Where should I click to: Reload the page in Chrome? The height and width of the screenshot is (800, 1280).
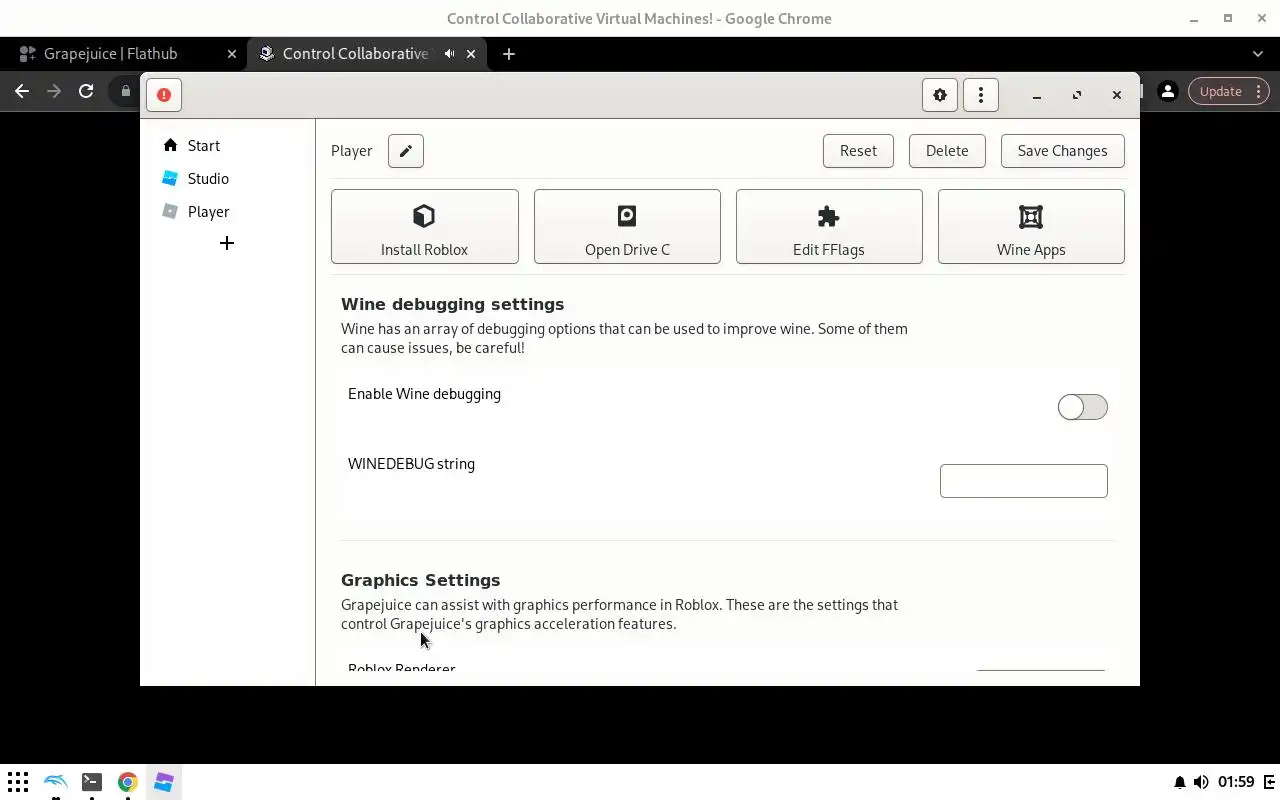tap(86, 91)
